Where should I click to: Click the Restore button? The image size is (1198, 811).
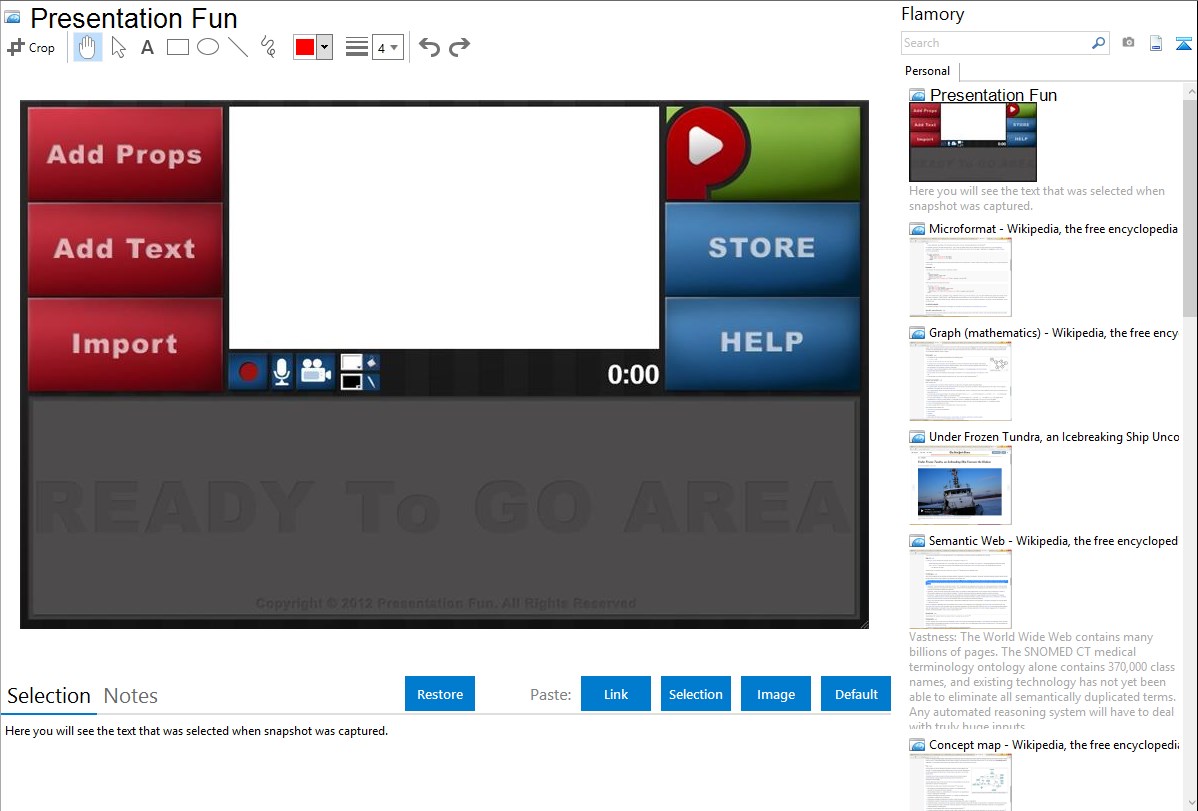pyautogui.click(x=440, y=694)
